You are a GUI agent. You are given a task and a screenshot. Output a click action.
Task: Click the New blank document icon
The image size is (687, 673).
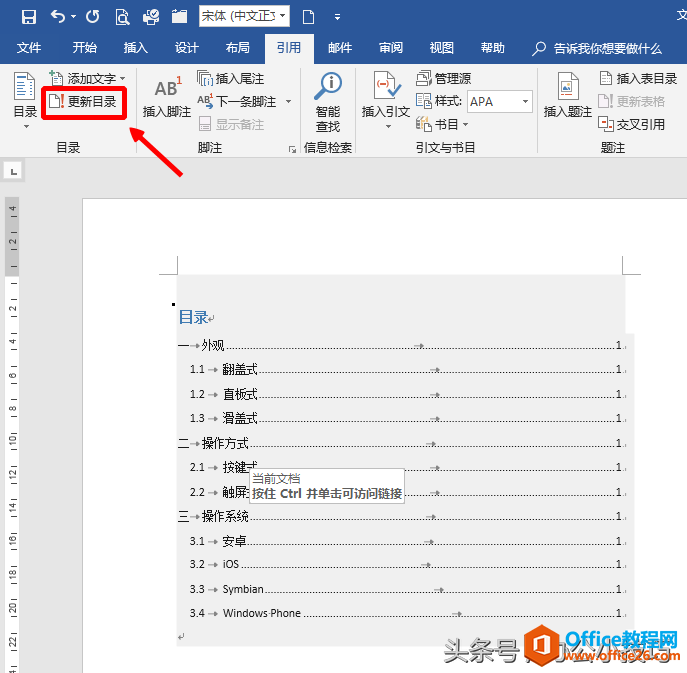(x=308, y=17)
